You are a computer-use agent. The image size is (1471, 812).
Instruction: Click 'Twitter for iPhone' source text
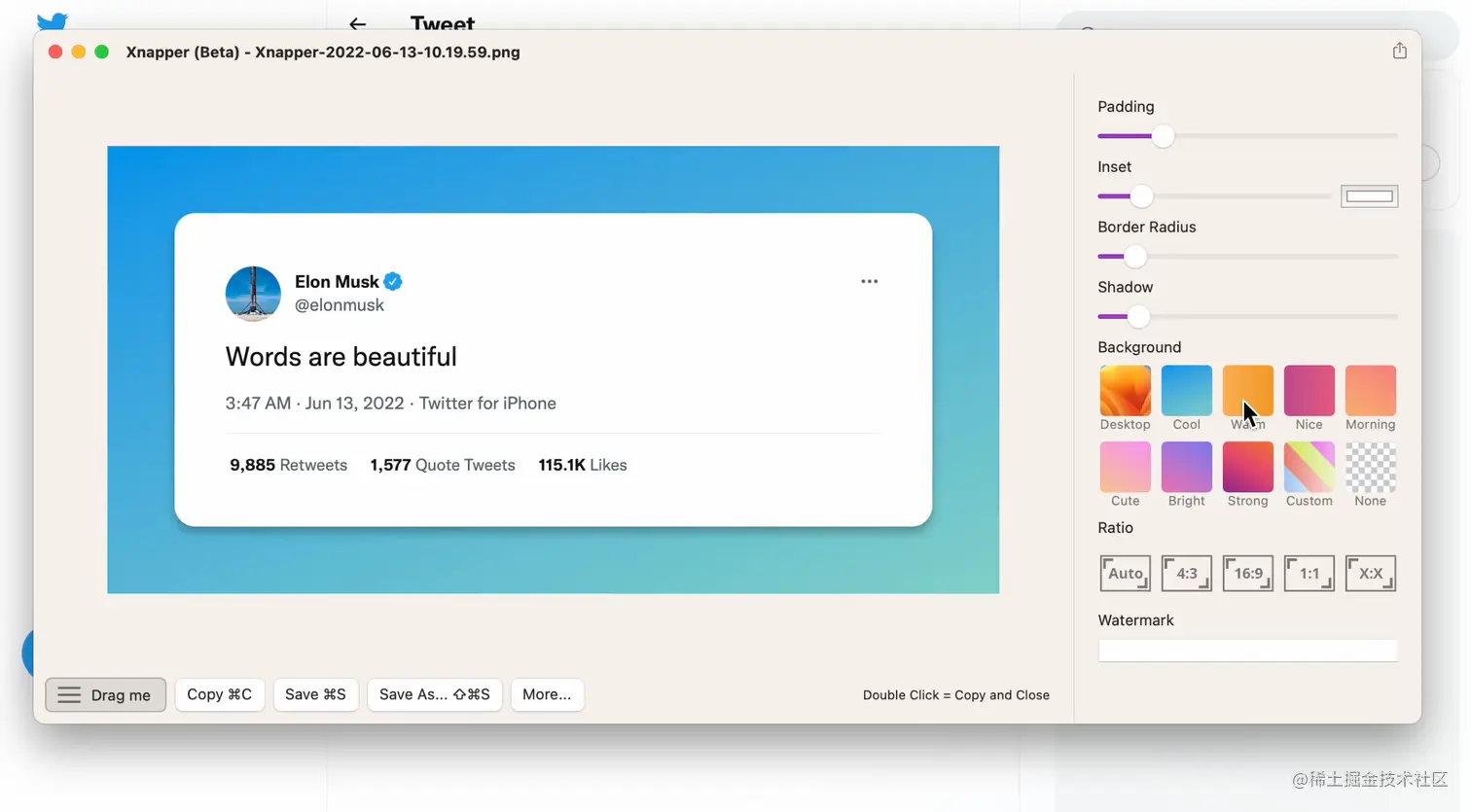[x=487, y=404]
